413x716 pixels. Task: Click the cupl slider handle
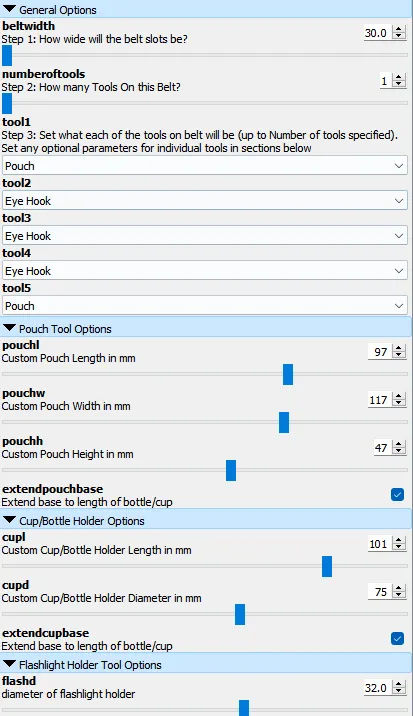(327, 566)
